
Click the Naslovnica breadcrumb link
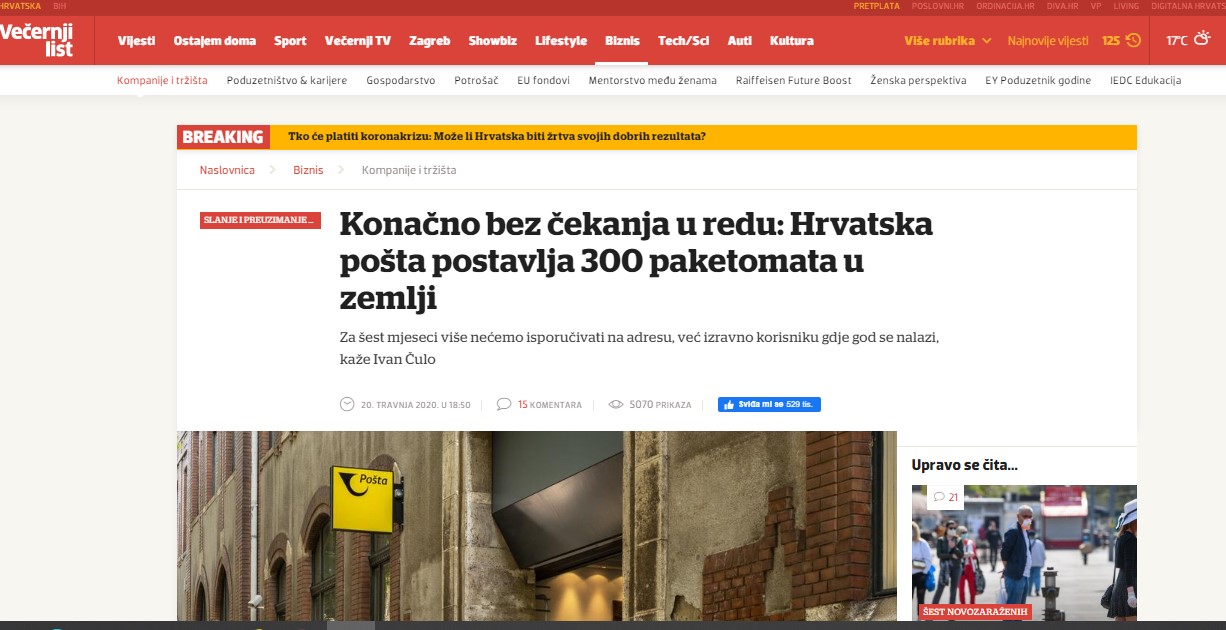point(227,170)
